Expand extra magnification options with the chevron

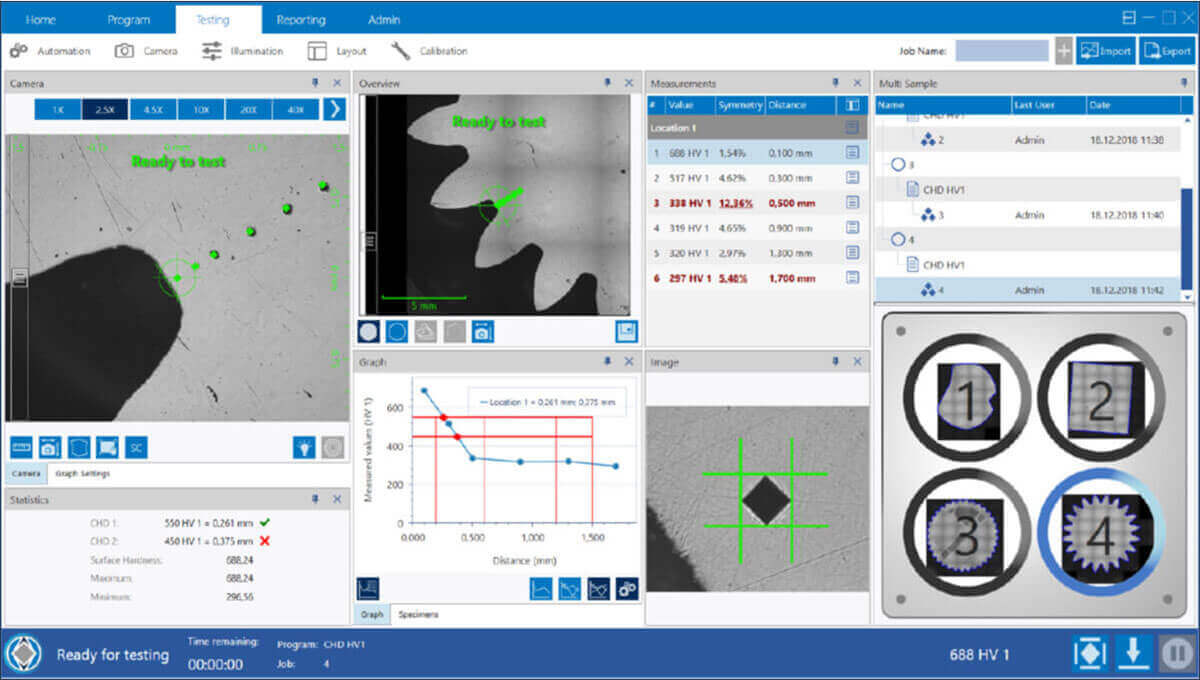point(336,108)
